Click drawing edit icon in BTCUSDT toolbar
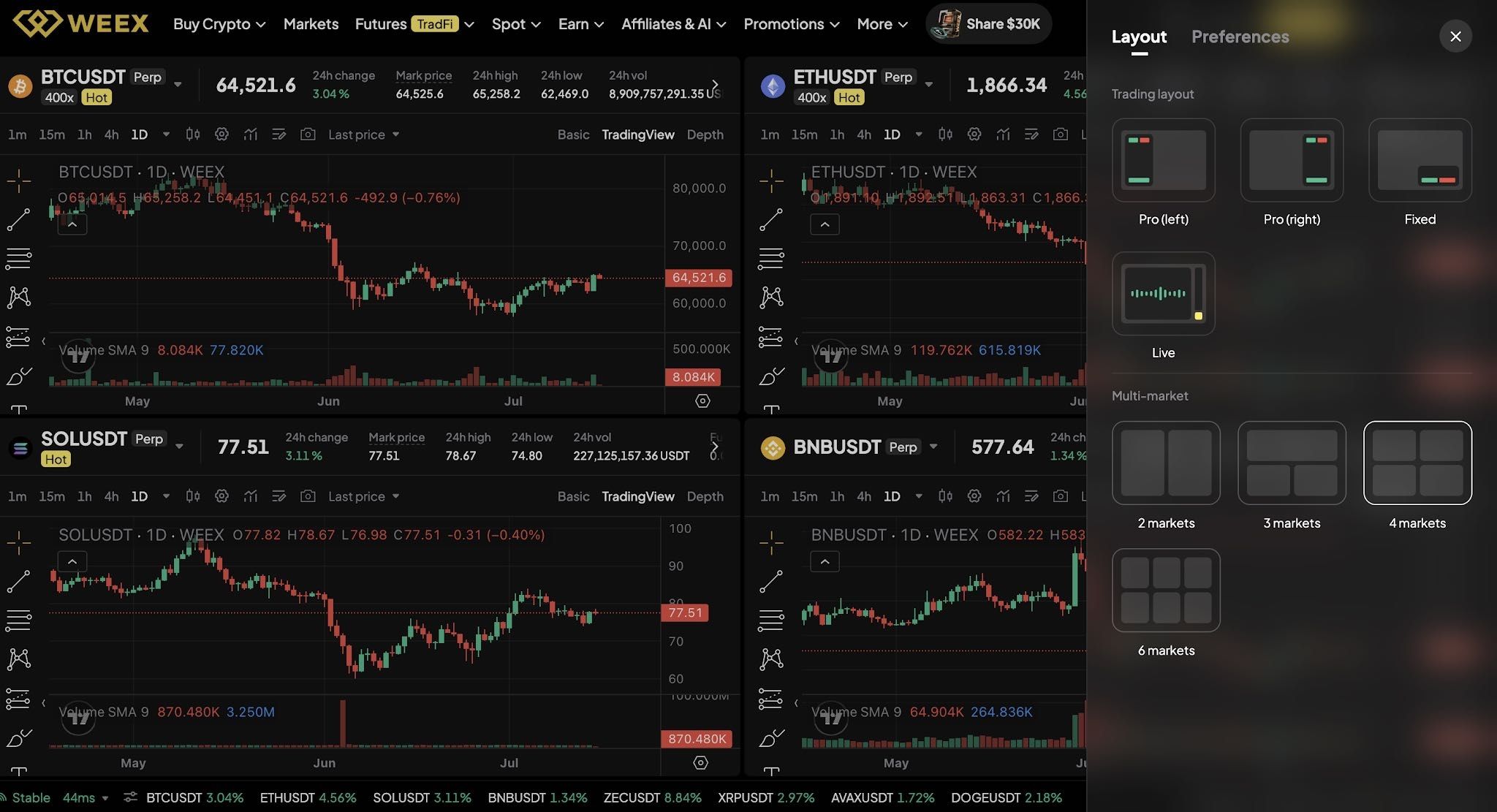 click(x=278, y=134)
